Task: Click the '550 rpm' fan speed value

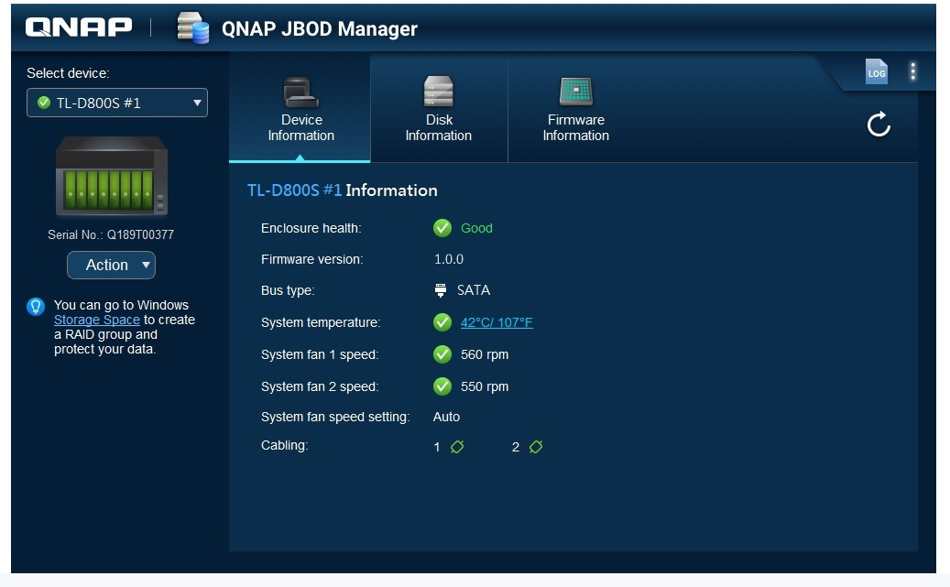Action: (484, 386)
